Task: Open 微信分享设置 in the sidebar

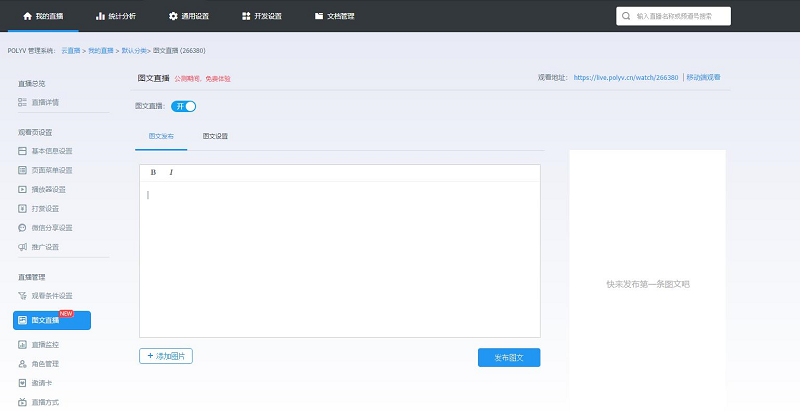Action: pyautogui.click(x=51, y=227)
